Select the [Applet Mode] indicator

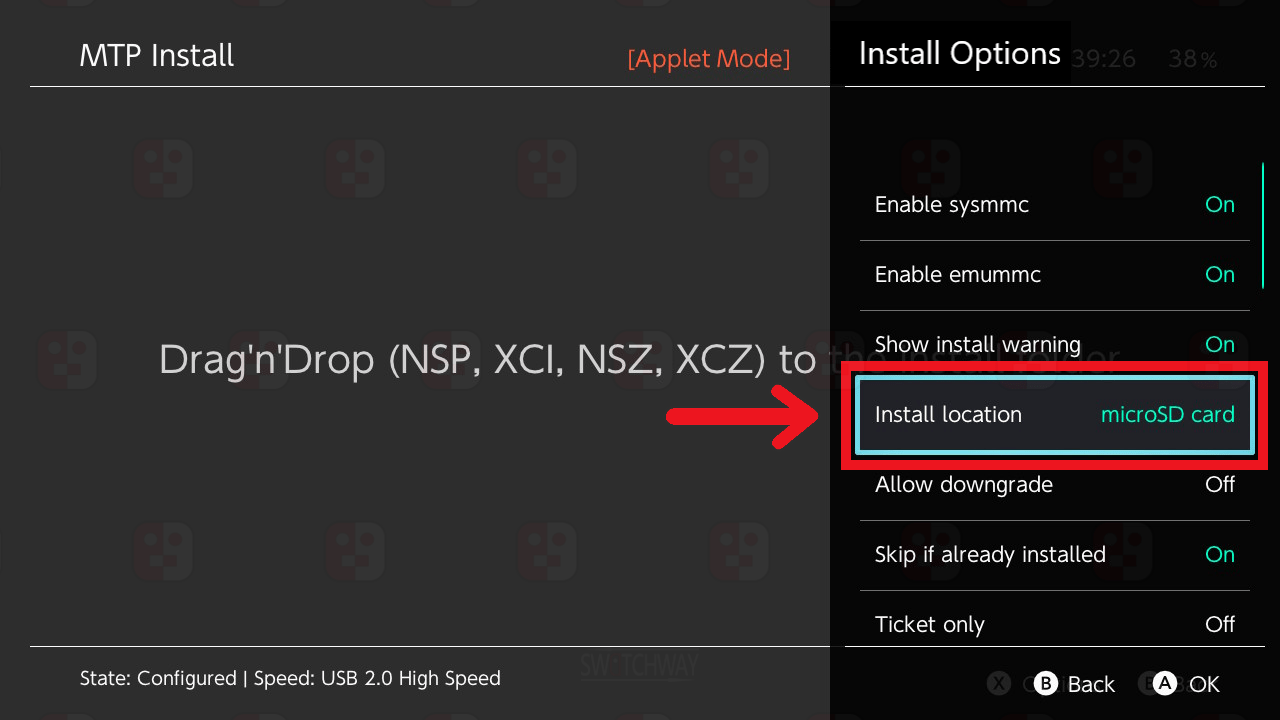coord(708,59)
